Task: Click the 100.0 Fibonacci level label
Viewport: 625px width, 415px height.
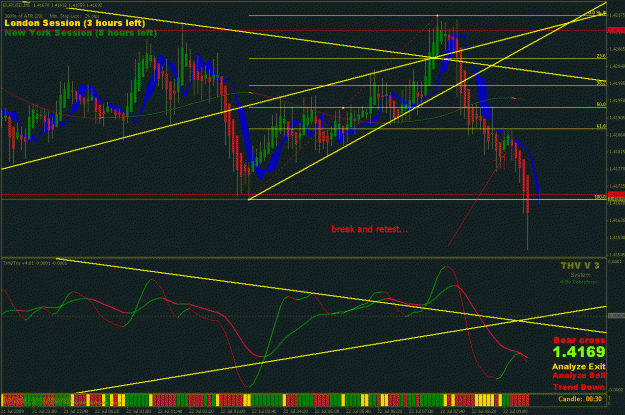Action: 600,197
